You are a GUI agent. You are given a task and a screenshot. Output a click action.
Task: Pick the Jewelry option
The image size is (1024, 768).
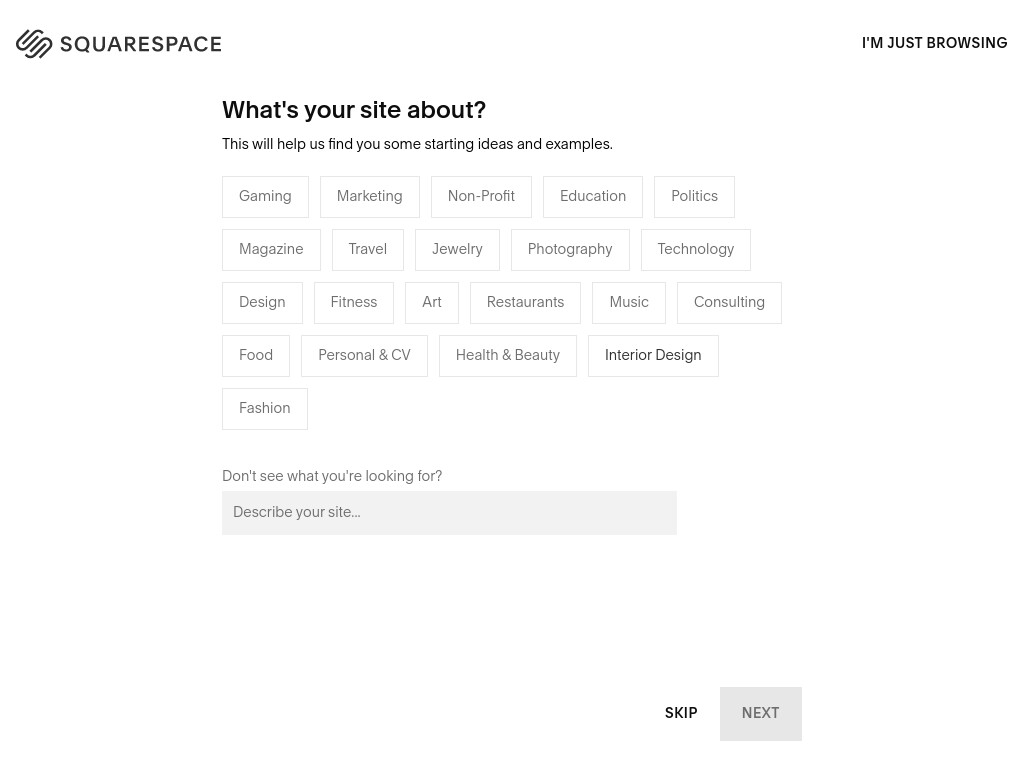(457, 249)
